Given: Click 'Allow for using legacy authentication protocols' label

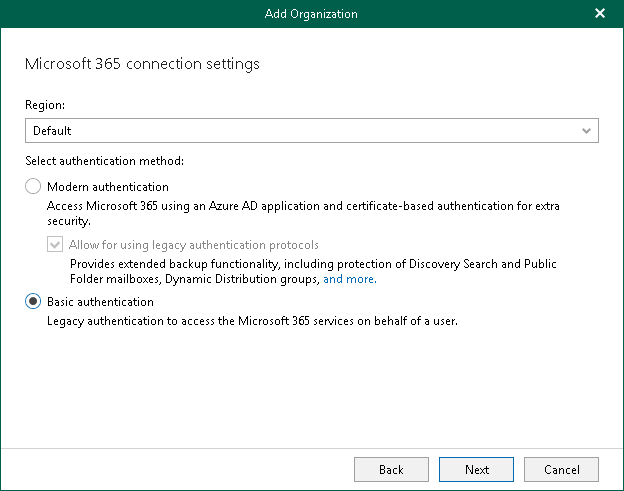Looking at the screenshot, I should click(x=193, y=245).
